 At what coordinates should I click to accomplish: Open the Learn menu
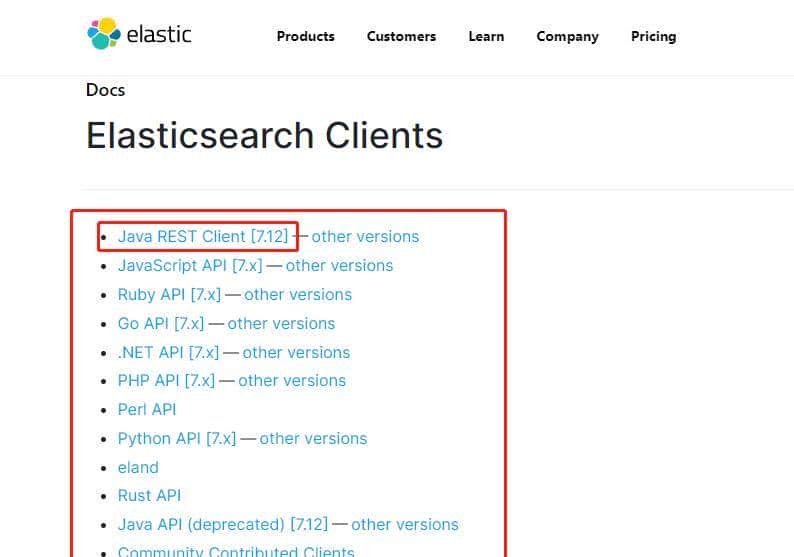coord(486,36)
